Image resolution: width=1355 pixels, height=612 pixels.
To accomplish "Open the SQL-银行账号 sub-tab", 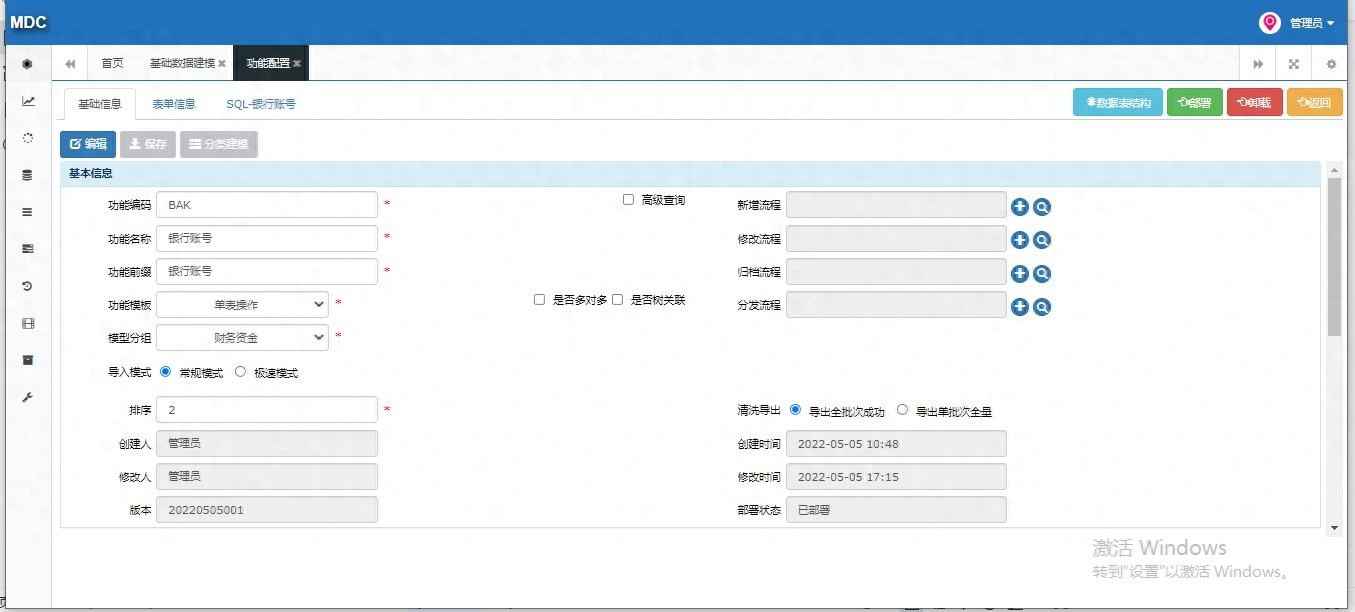I will [261, 104].
